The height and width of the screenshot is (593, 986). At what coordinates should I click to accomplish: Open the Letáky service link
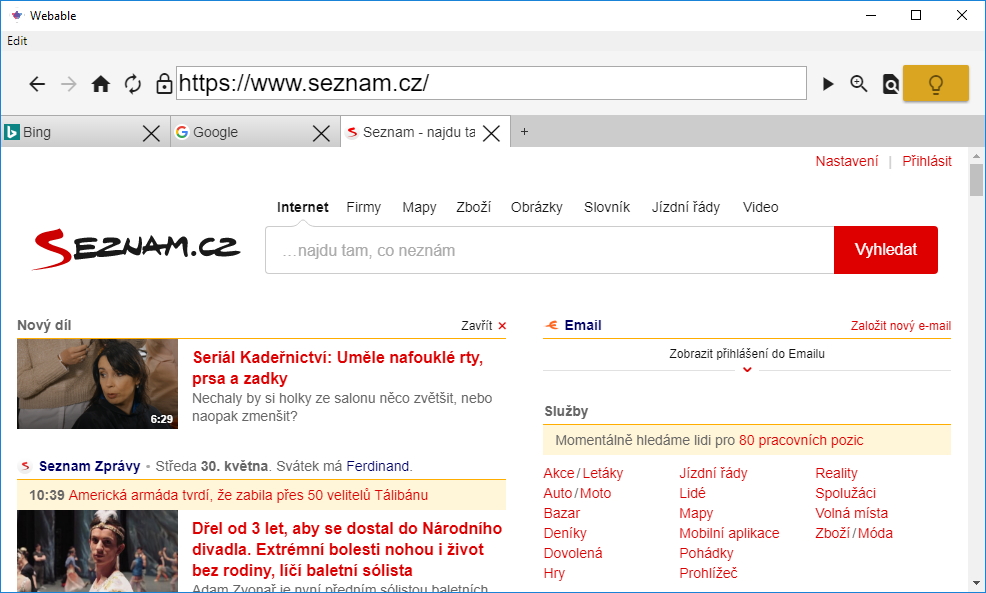[602, 473]
